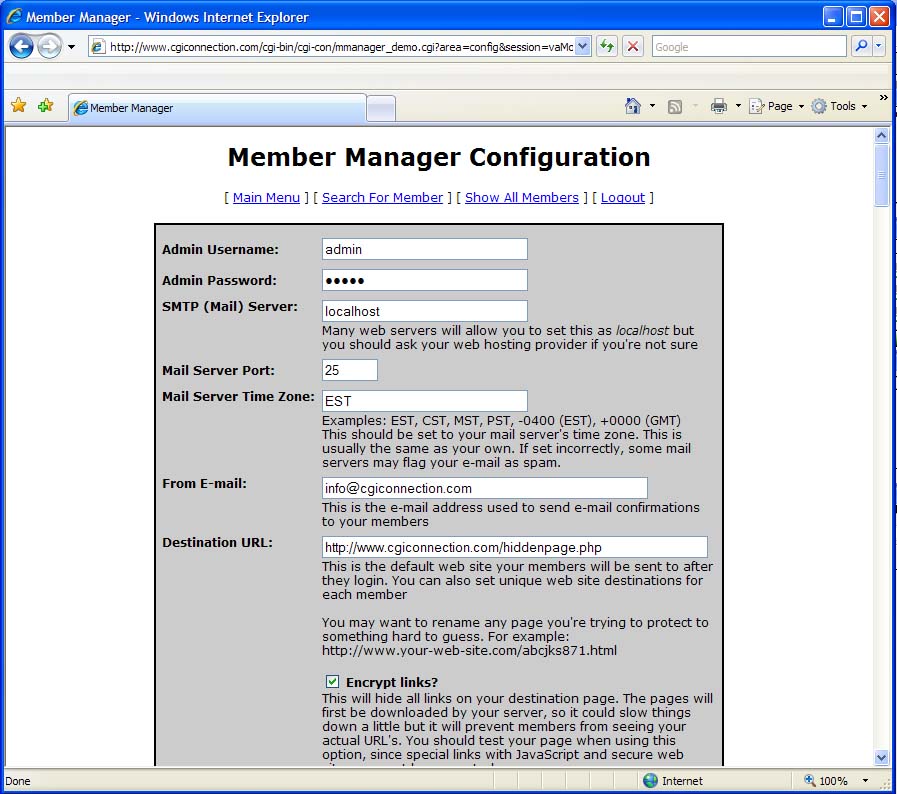The image size is (897, 794).
Task: Open the recent pages dropdown arrow
Action: click(72, 47)
